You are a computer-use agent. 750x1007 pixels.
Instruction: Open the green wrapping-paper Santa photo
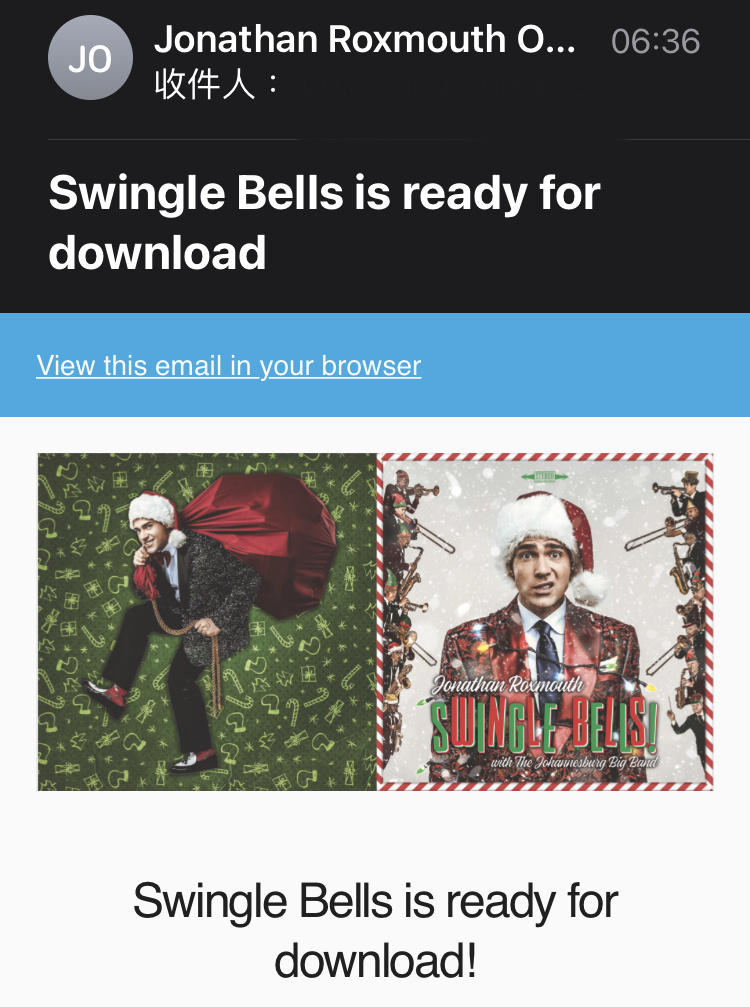[207, 622]
